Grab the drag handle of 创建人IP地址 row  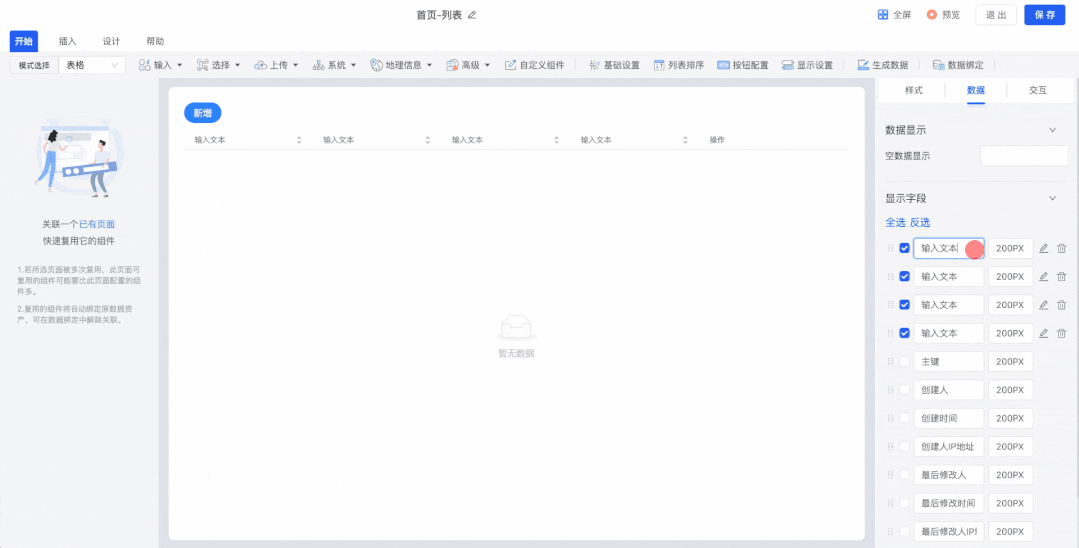click(890, 446)
